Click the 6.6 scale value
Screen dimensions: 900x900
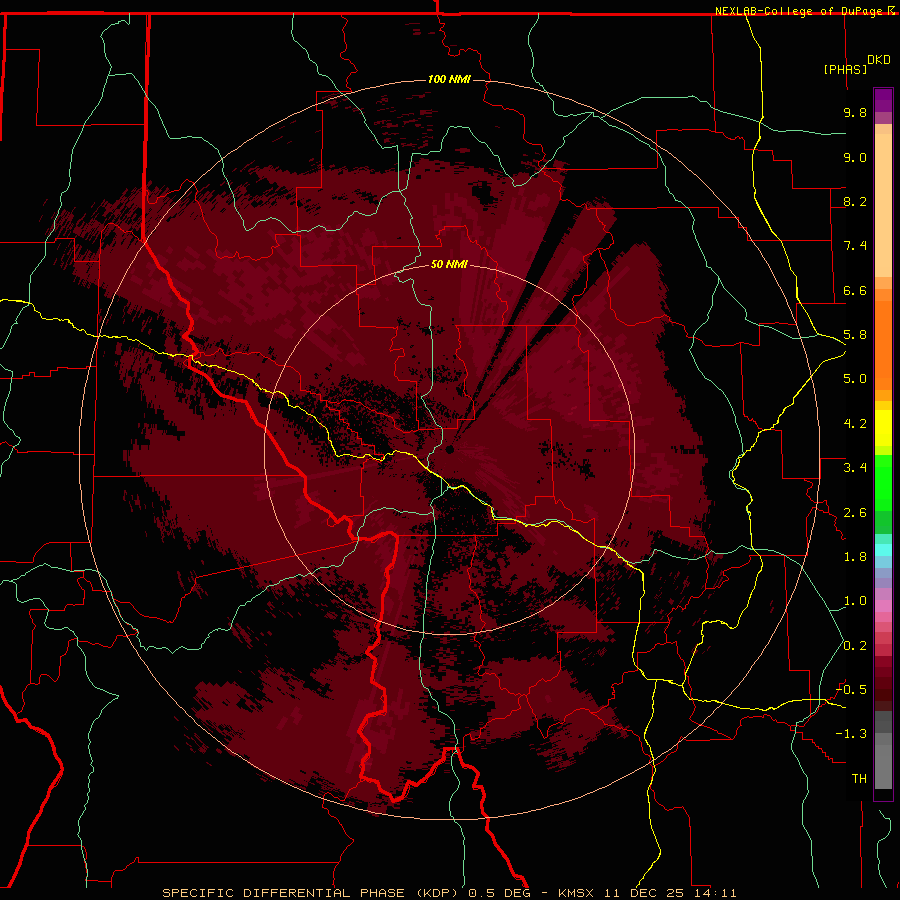(x=855, y=290)
